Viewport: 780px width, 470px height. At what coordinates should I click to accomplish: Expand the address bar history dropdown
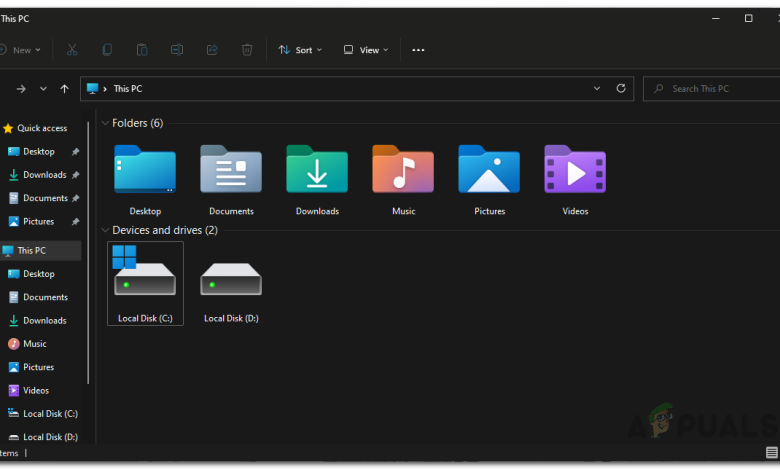[x=597, y=89]
